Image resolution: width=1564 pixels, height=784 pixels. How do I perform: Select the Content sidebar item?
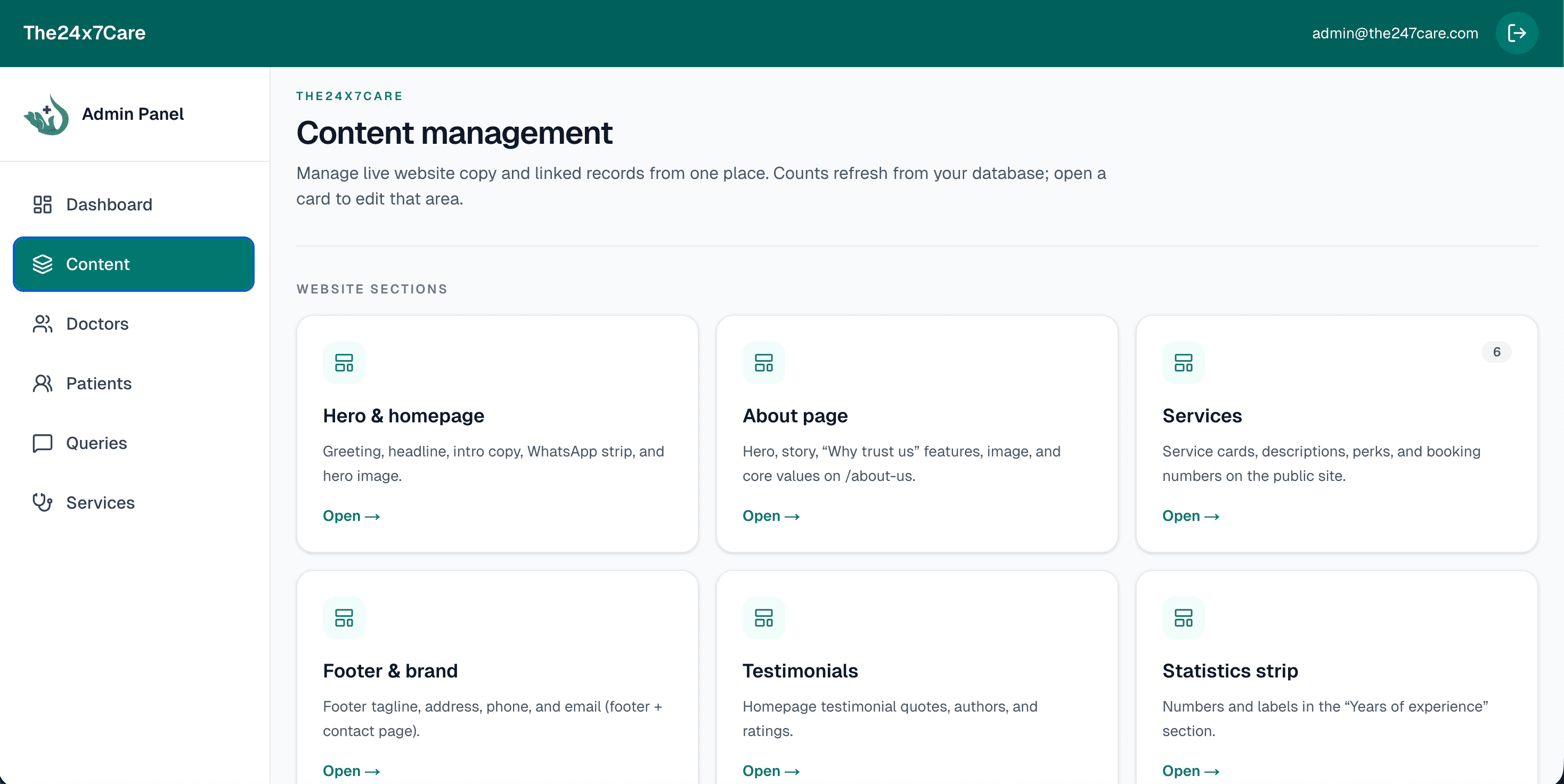pos(134,264)
